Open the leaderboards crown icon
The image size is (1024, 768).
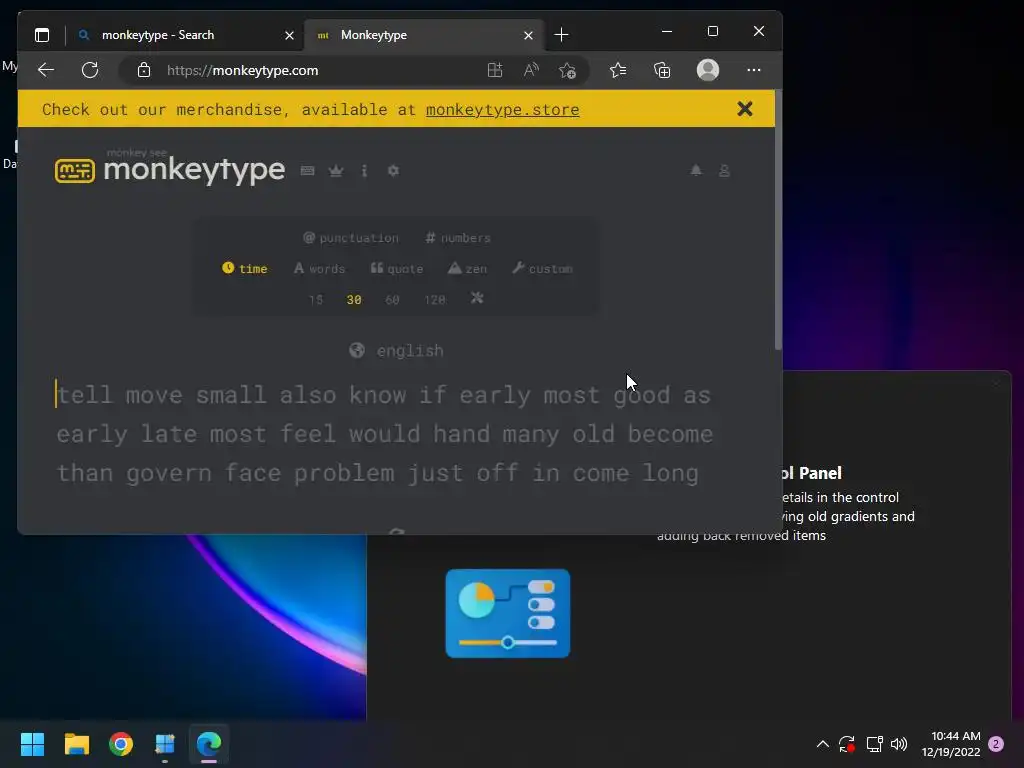[x=336, y=170]
